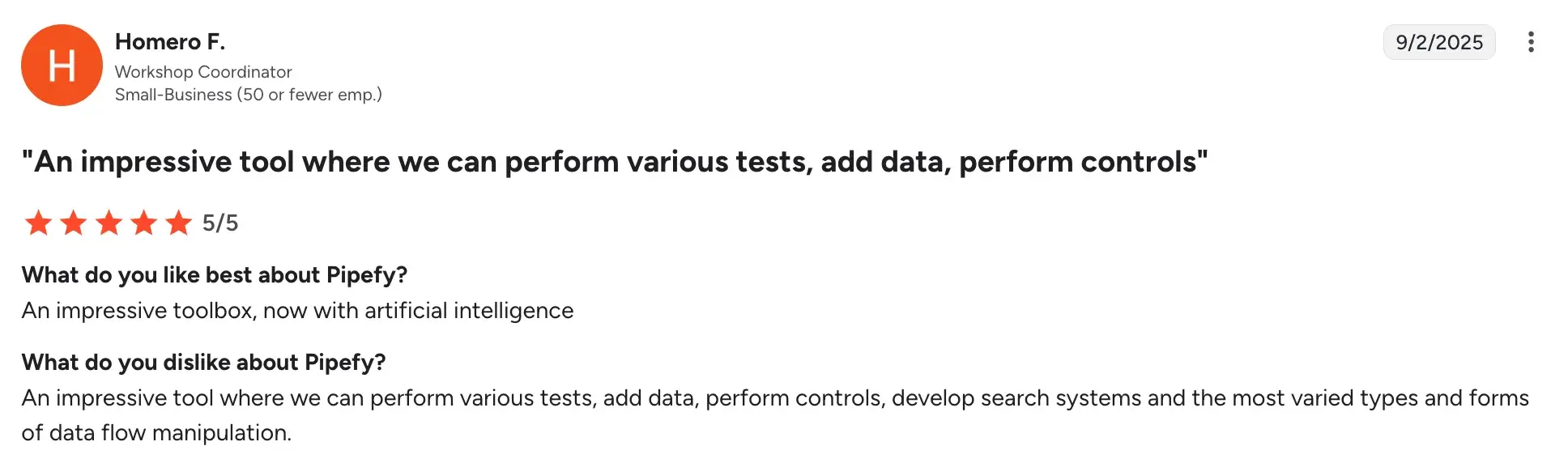Click the first rating star

[38, 223]
